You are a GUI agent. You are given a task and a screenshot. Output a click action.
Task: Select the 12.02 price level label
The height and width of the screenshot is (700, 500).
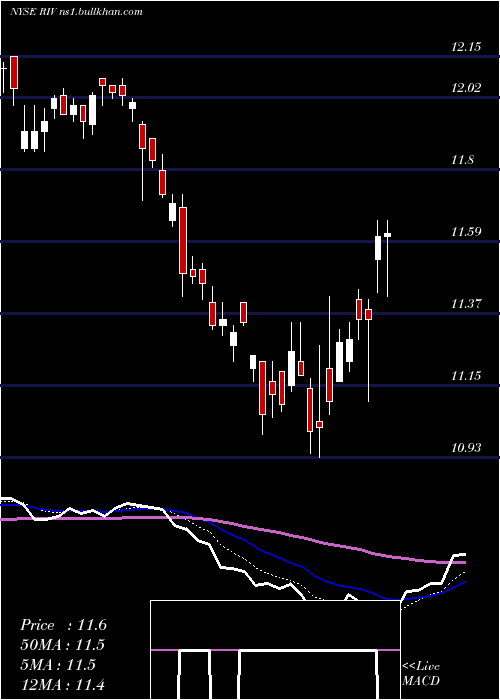coord(466,88)
